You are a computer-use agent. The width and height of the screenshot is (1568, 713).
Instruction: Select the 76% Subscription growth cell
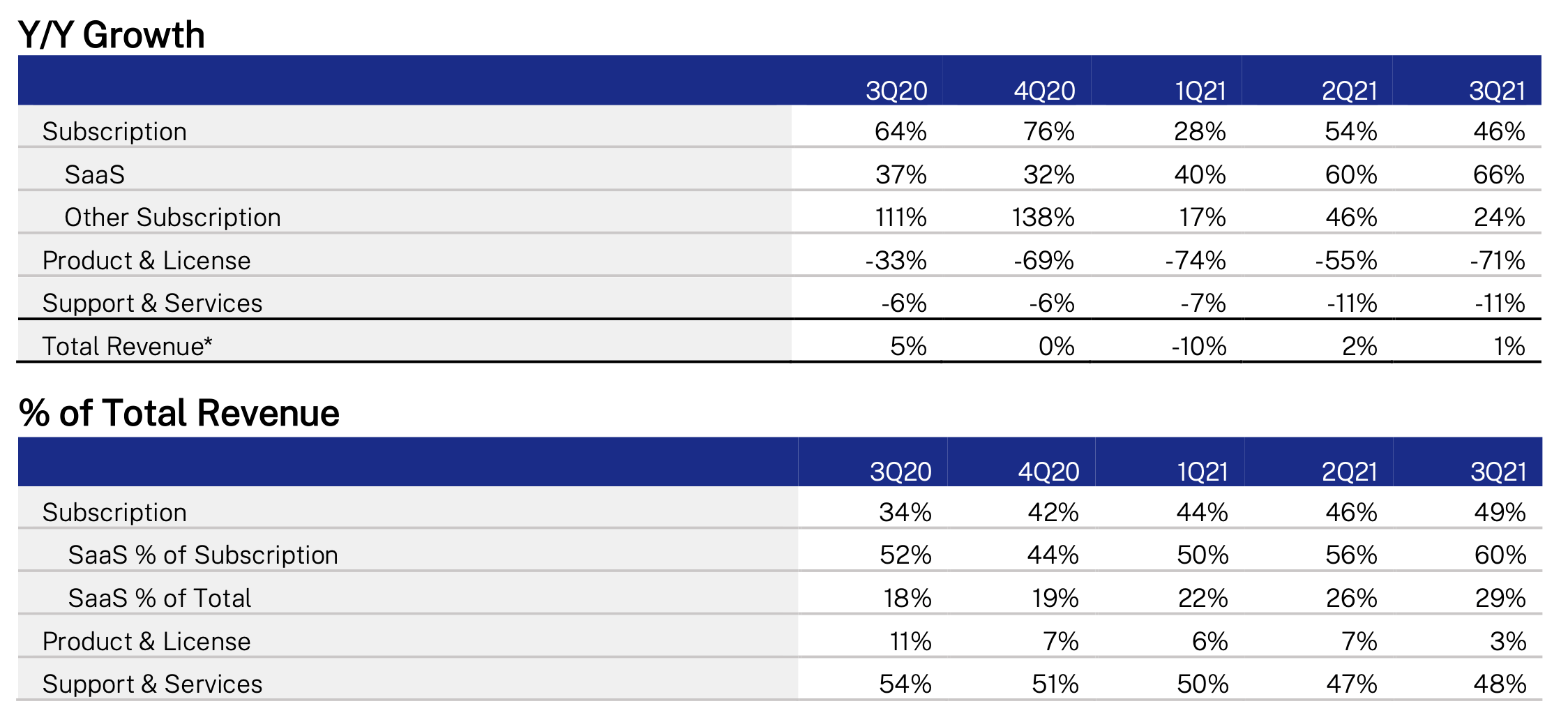[1048, 132]
